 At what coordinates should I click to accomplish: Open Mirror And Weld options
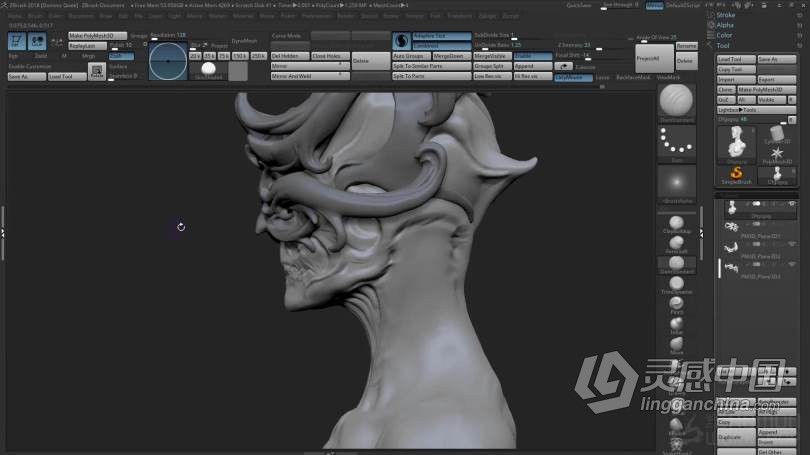[x=310, y=76]
